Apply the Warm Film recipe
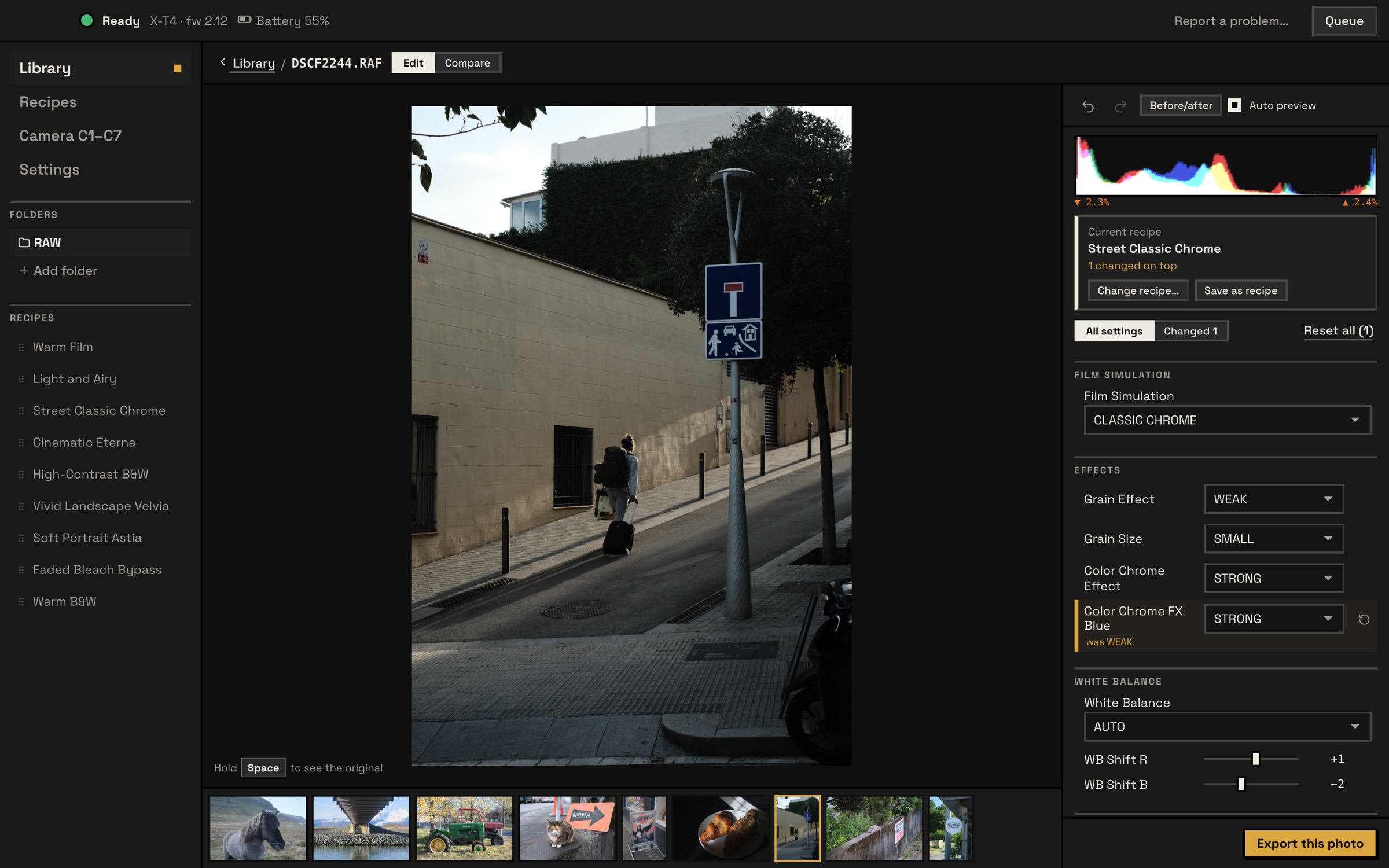This screenshot has height=868, width=1389. point(63,347)
